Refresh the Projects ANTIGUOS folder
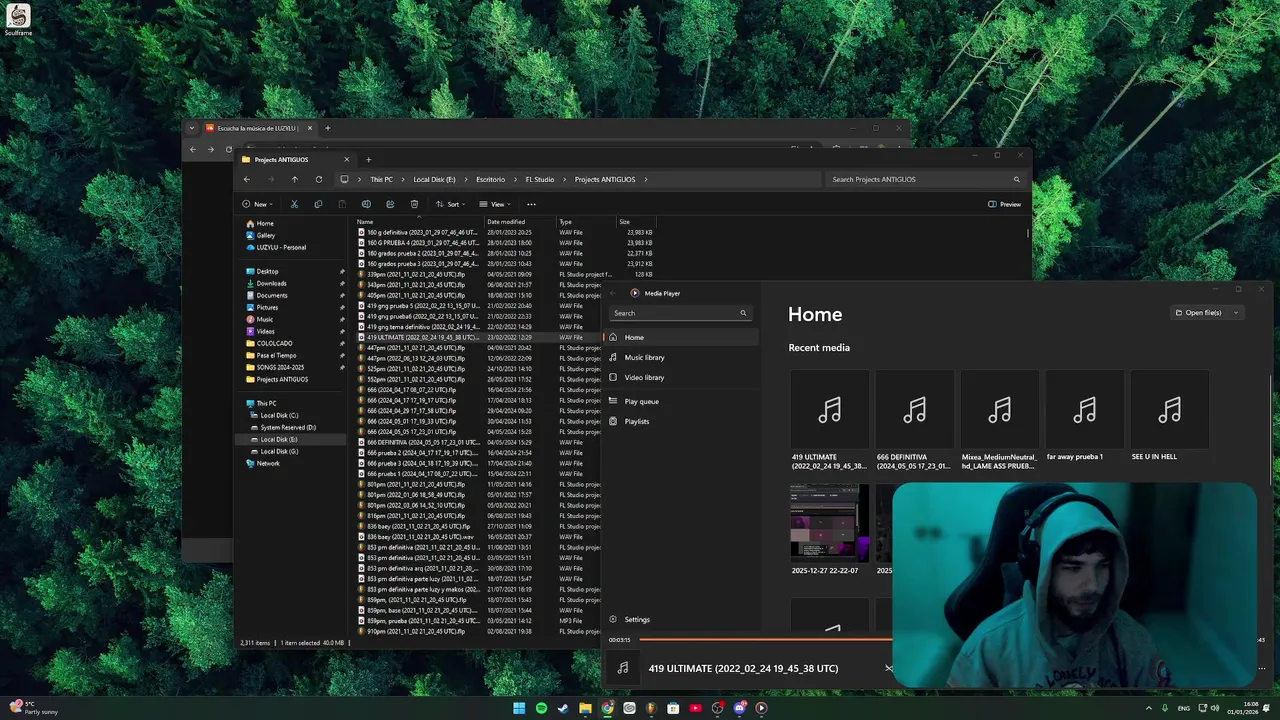Viewport: 1280px width, 720px height. coord(319,179)
